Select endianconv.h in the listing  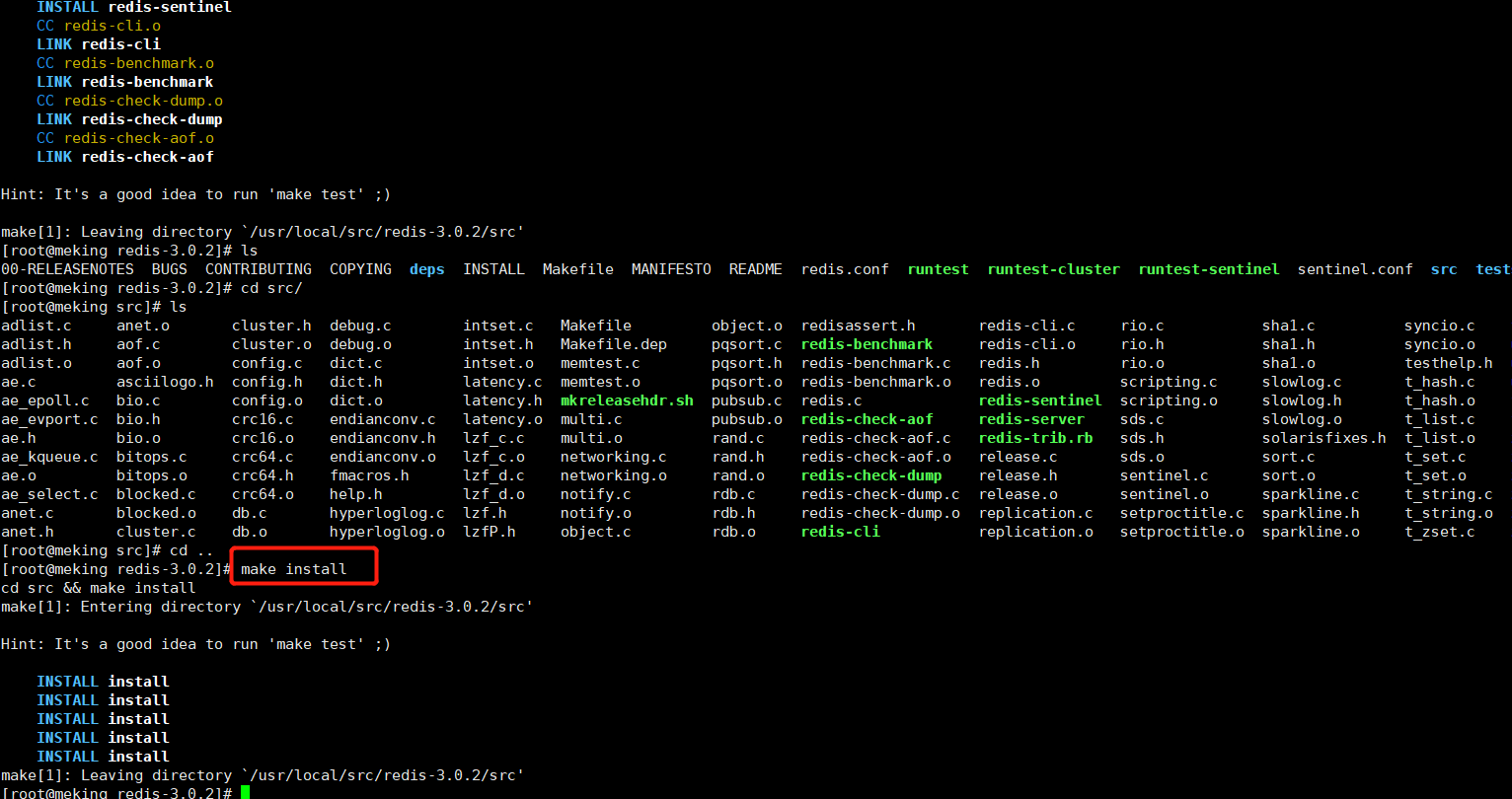383,438
